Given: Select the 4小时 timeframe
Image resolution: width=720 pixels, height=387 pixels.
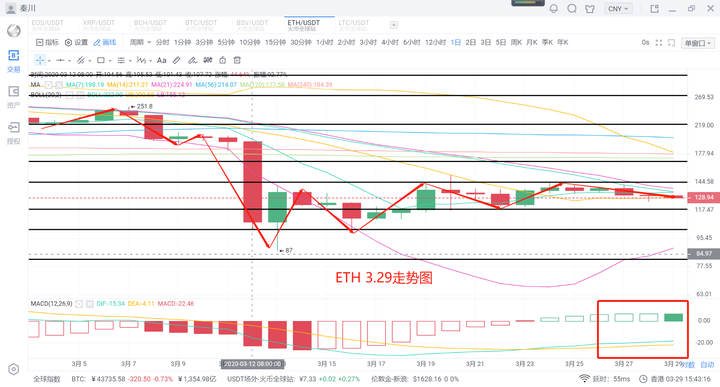Looking at the screenshot, I should point(390,42).
